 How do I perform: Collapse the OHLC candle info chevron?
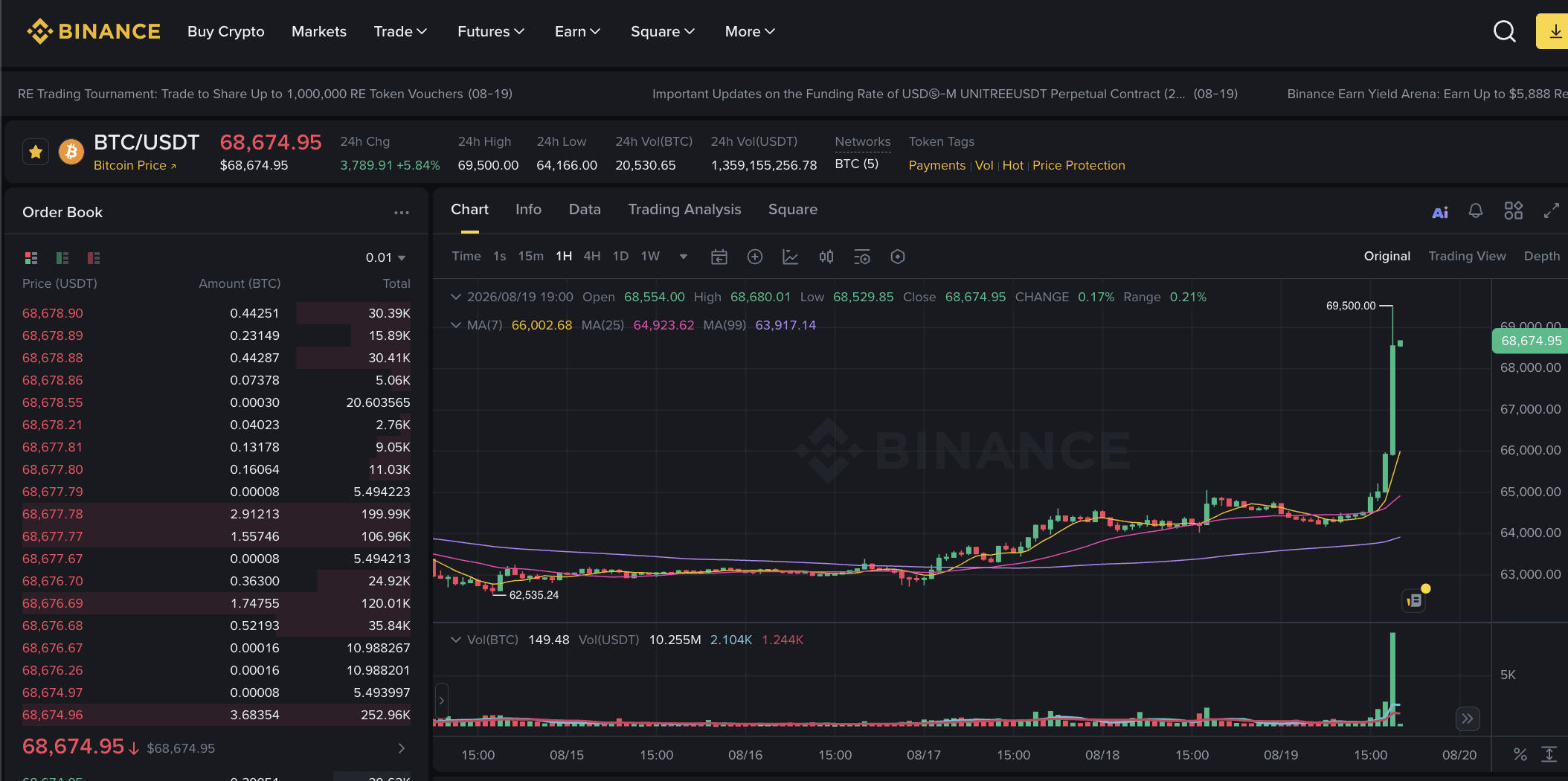click(x=456, y=297)
